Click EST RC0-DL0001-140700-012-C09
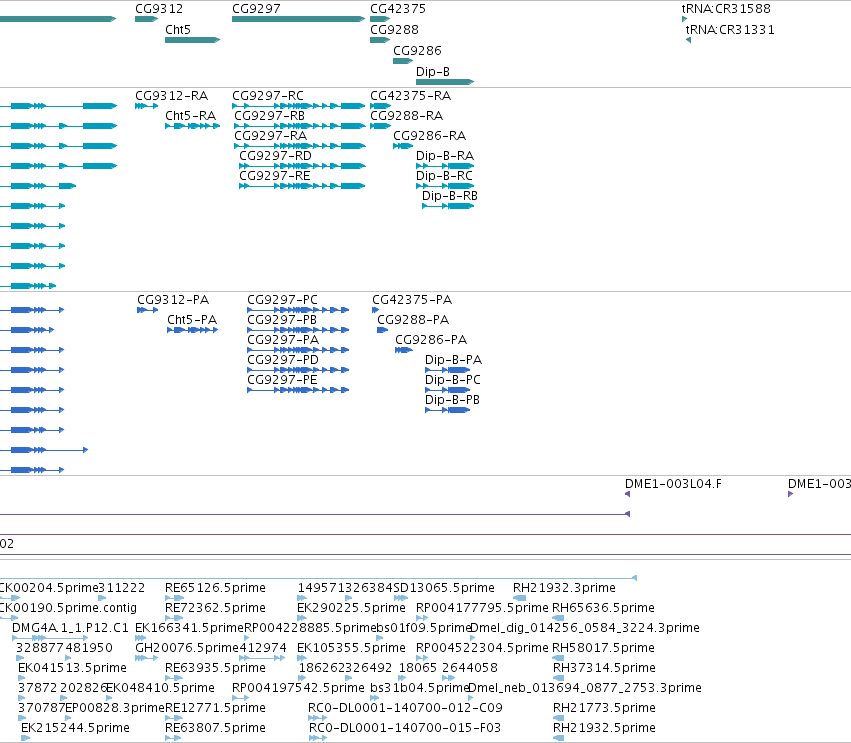 point(405,709)
